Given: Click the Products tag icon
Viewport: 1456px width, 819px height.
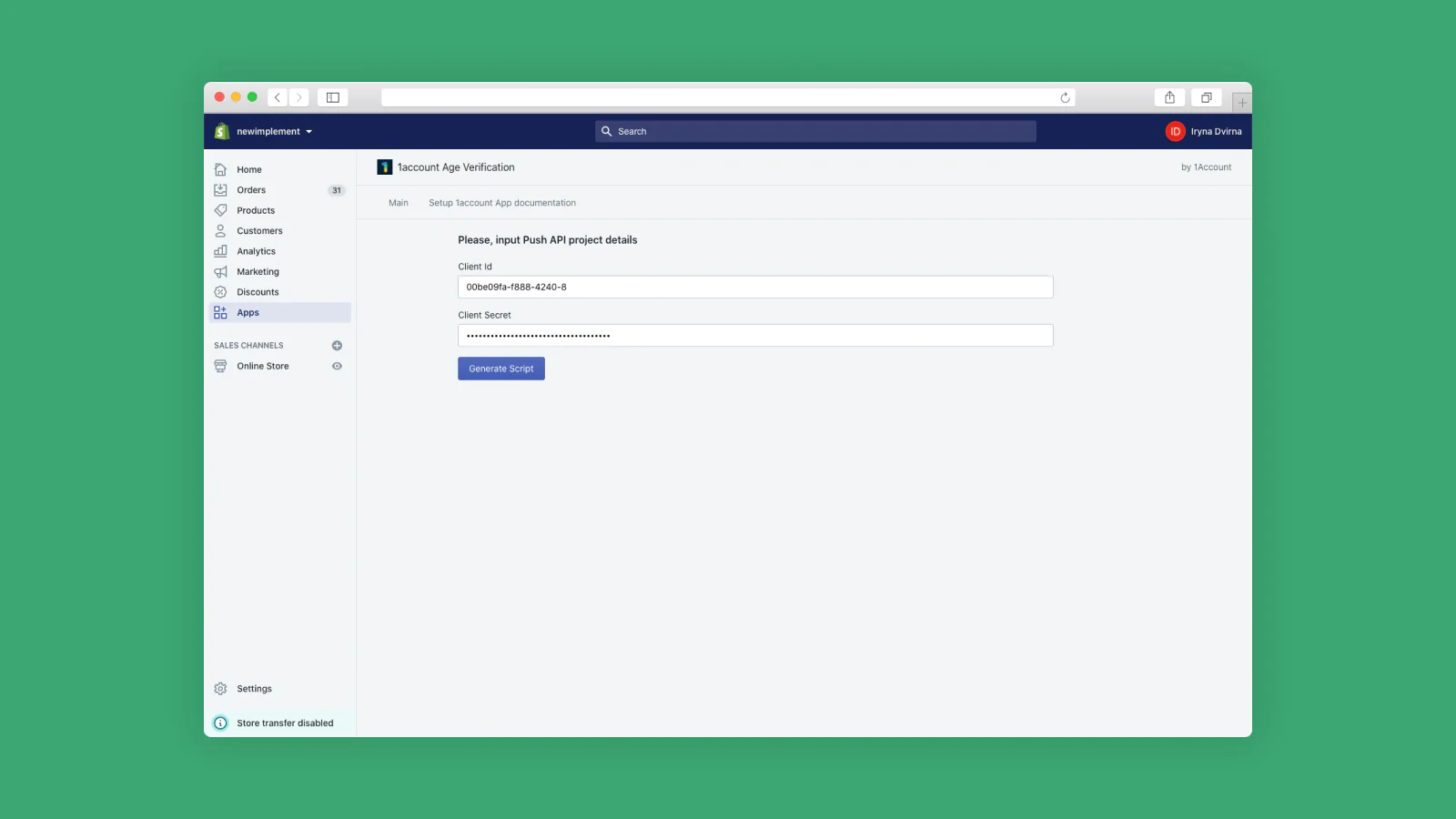Looking at the screenshot, I should coord(220,210).
